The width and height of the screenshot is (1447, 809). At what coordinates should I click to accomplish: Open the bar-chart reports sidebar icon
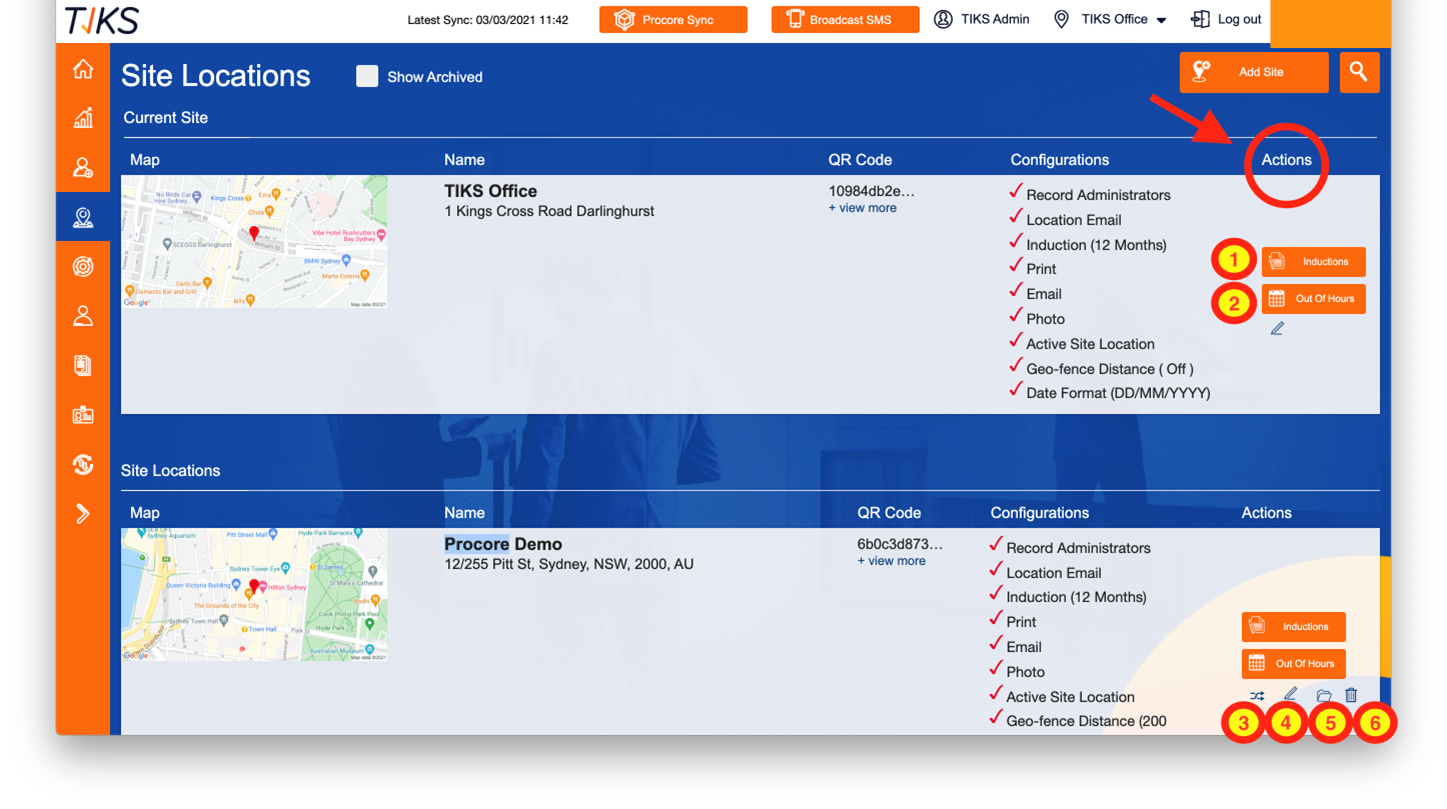[x=83, y=118]
